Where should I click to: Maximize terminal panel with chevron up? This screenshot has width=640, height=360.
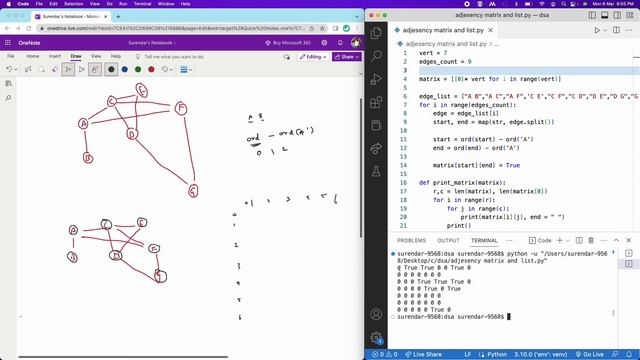[616, 240]
